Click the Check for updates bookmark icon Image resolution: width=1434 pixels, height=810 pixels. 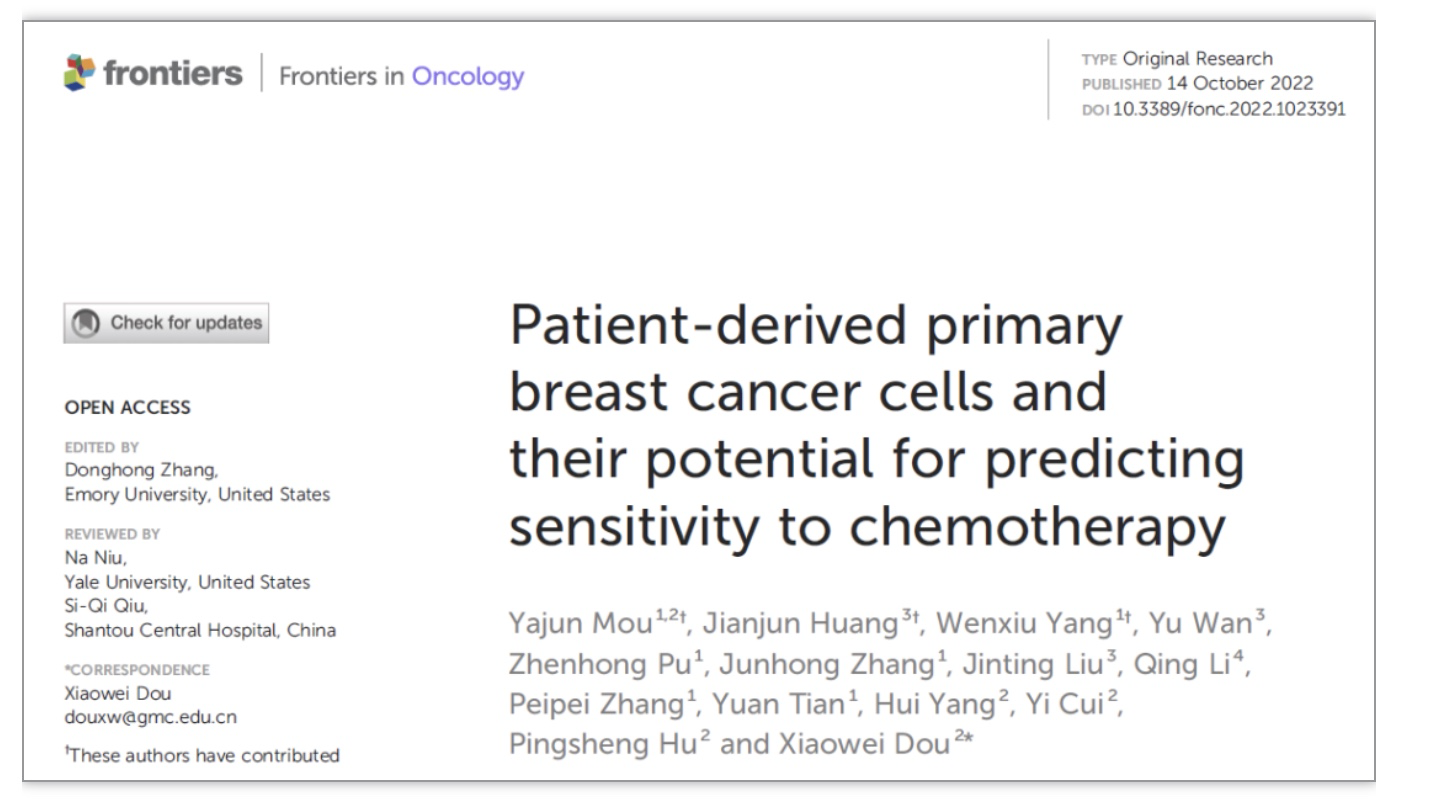coord(87,323)
